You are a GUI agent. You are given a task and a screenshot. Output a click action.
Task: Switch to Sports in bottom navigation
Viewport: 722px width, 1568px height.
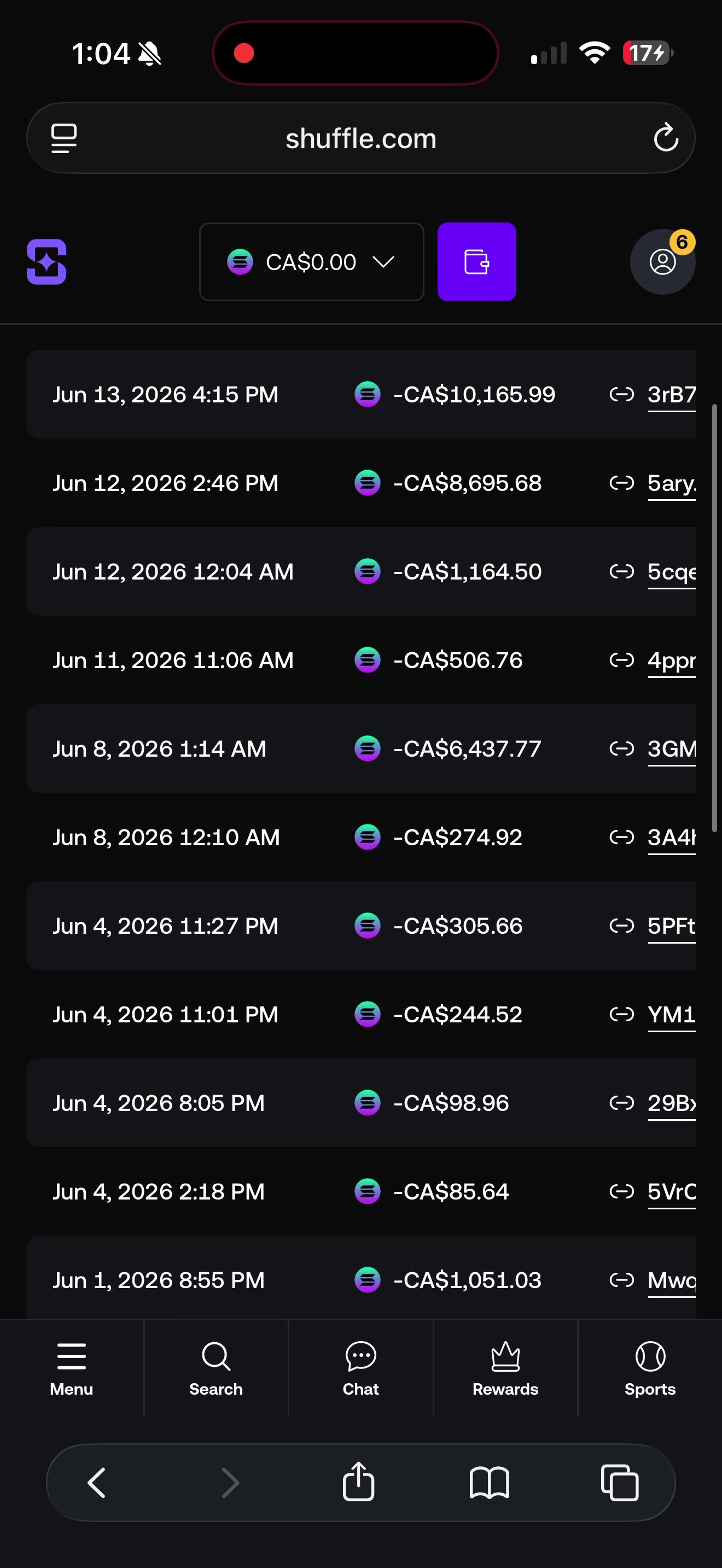[x=650, y=1368]
